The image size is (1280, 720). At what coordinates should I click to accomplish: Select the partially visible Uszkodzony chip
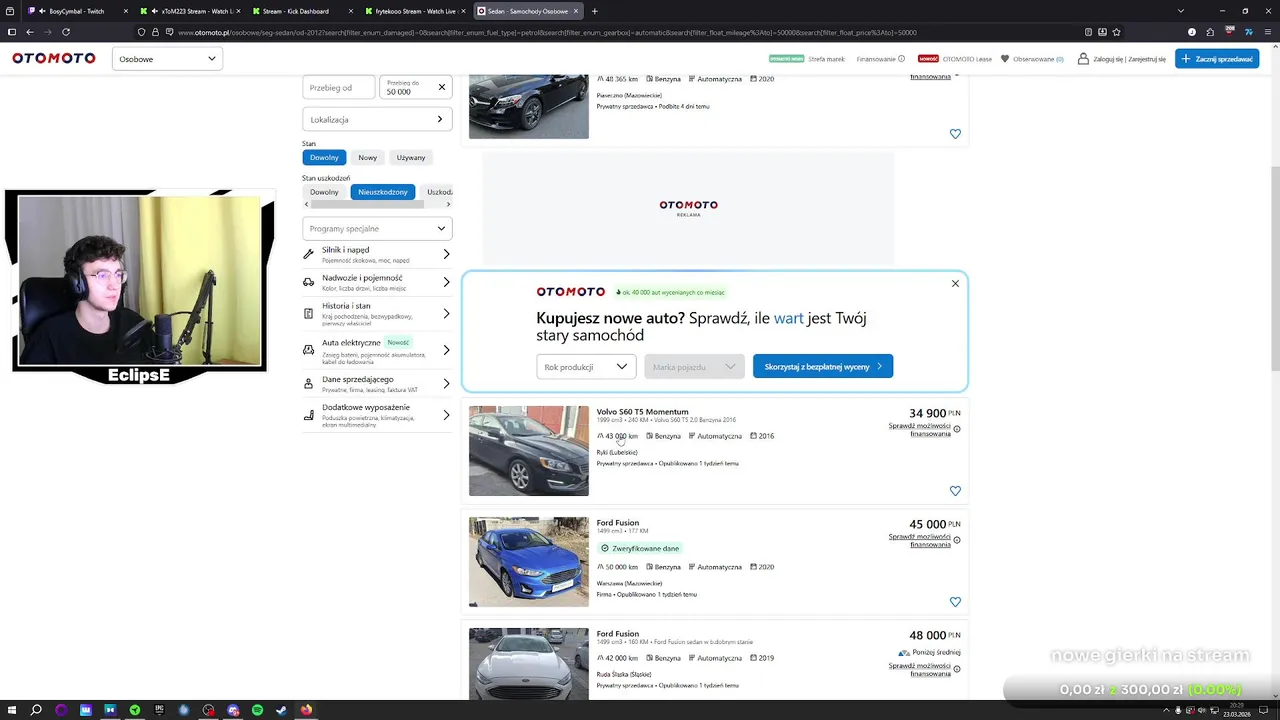pyautogui.click(x=438, y=192)
